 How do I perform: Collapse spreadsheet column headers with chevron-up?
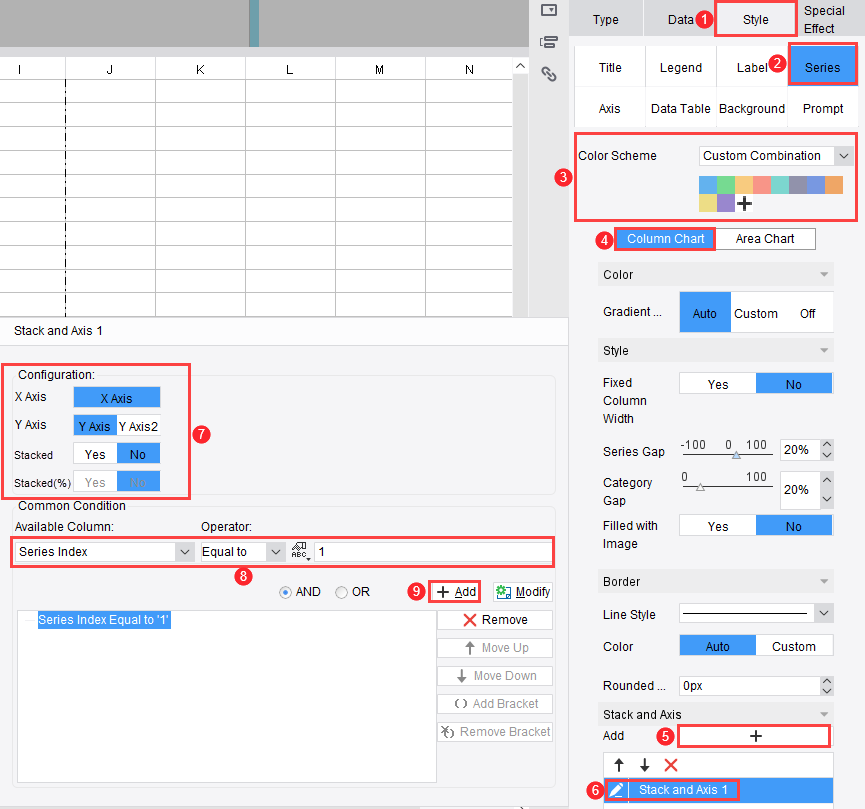[520, 66]
